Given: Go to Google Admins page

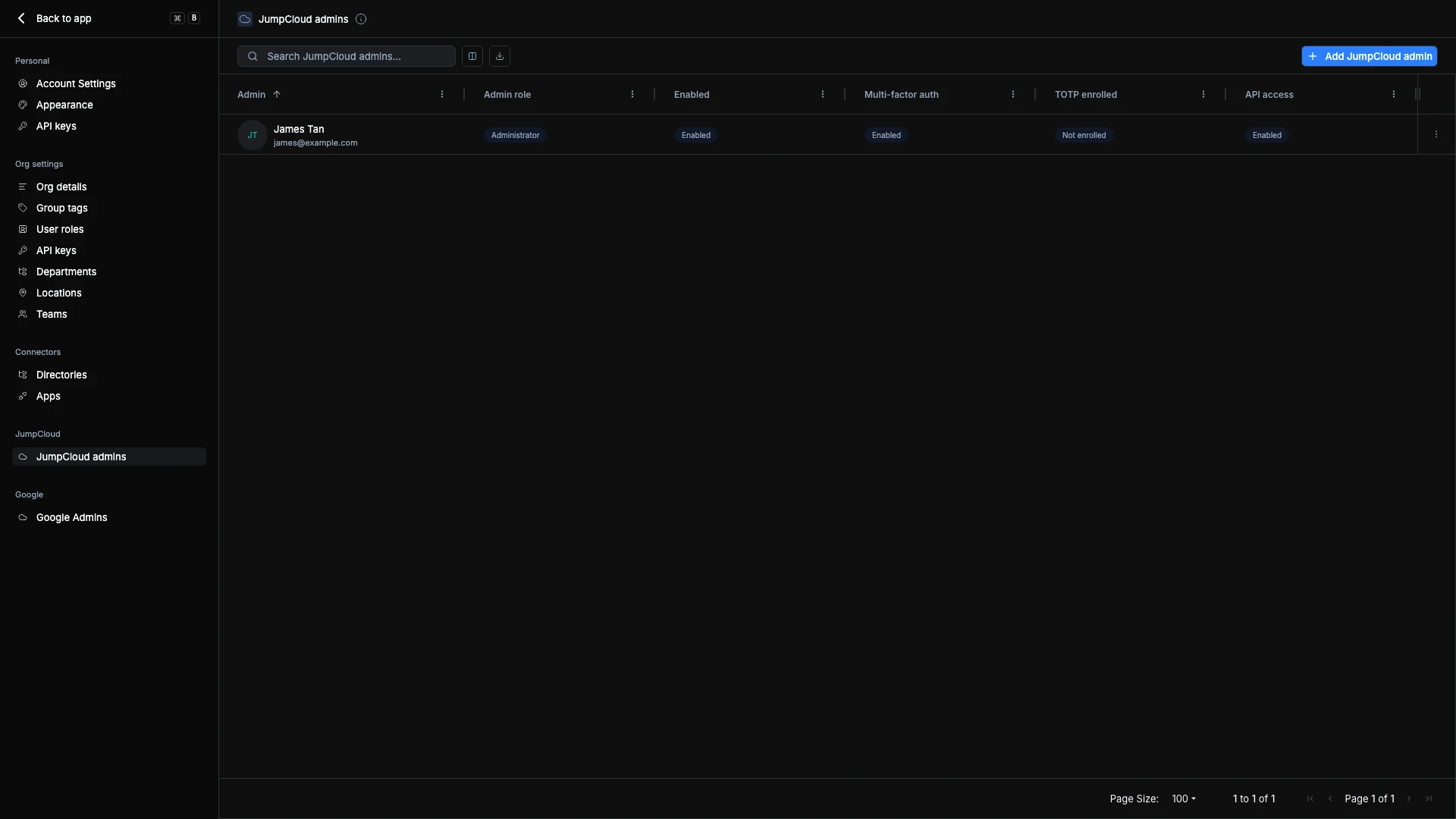Looking at the screenshot, I should pyautogui.click(x=72, y=517).
